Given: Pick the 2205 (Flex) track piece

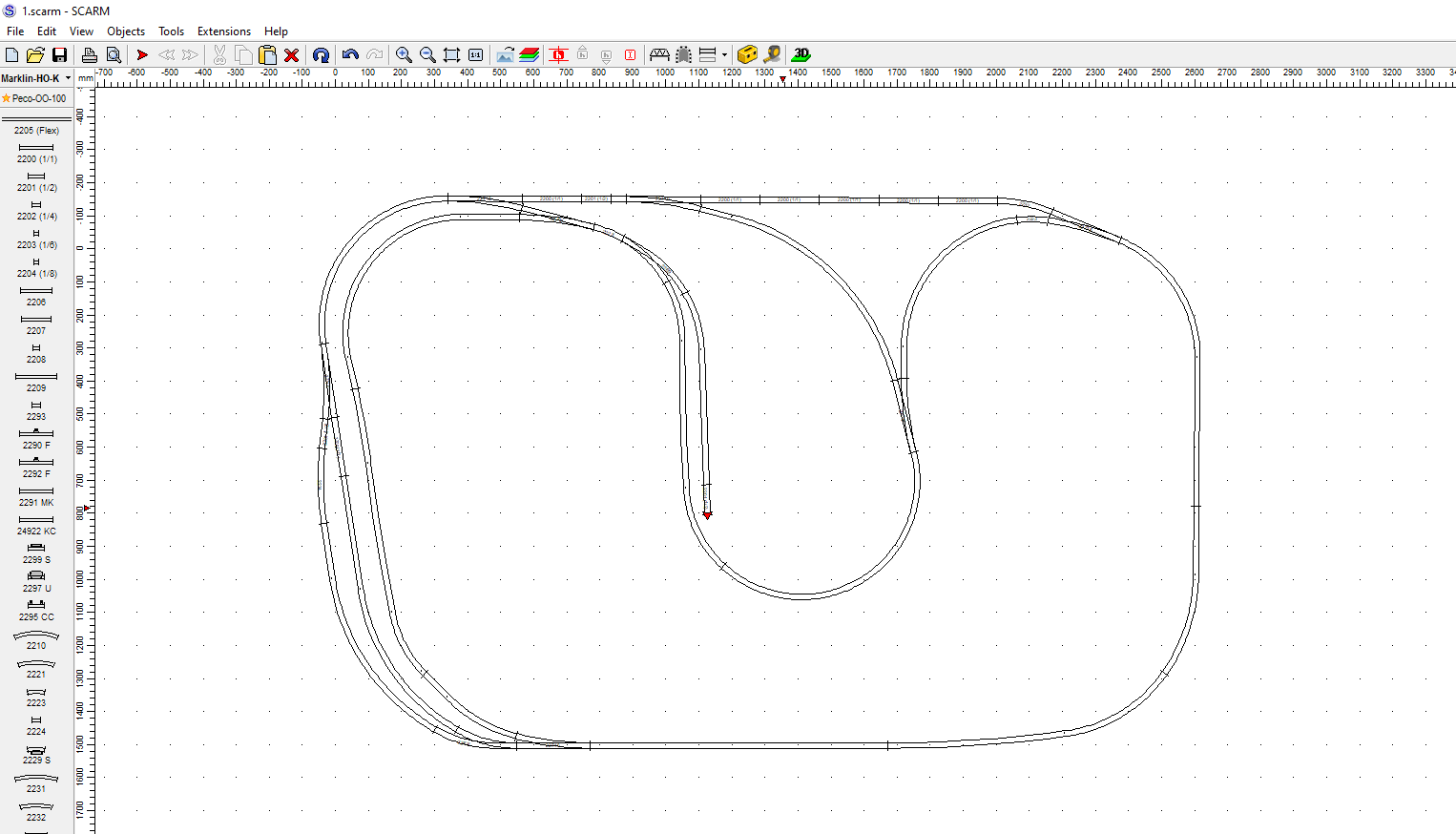Looking at the screenshot, I should tap(36, 125).
